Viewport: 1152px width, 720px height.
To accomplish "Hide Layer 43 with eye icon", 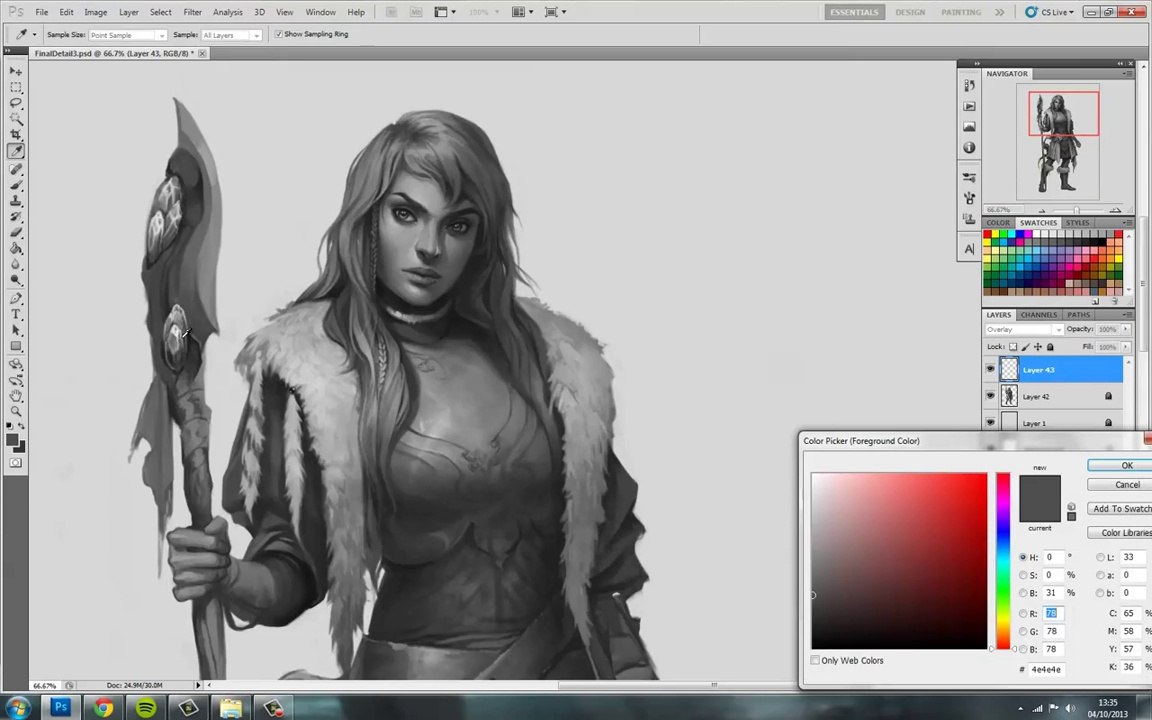I will [990, 370].
